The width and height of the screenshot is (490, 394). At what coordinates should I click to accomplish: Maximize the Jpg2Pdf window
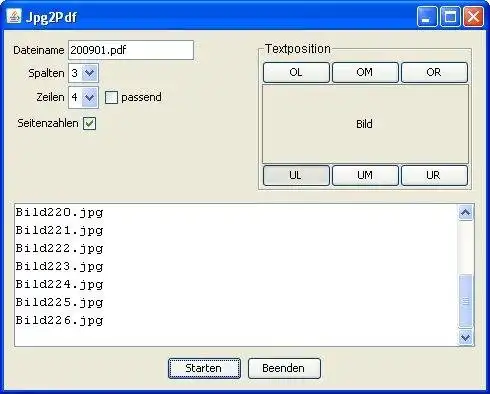pos(450,16)
